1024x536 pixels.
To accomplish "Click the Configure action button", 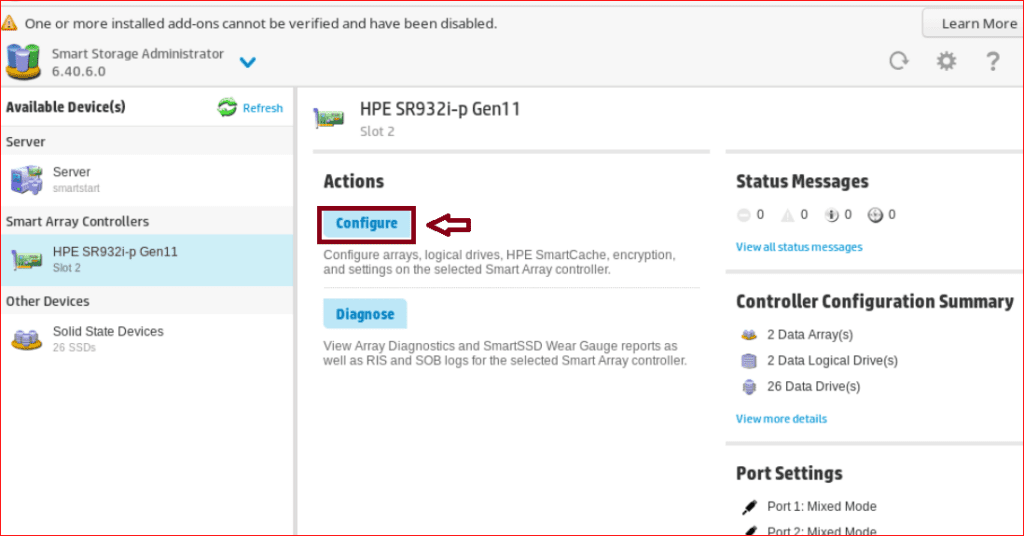I will tap(366, 223).
